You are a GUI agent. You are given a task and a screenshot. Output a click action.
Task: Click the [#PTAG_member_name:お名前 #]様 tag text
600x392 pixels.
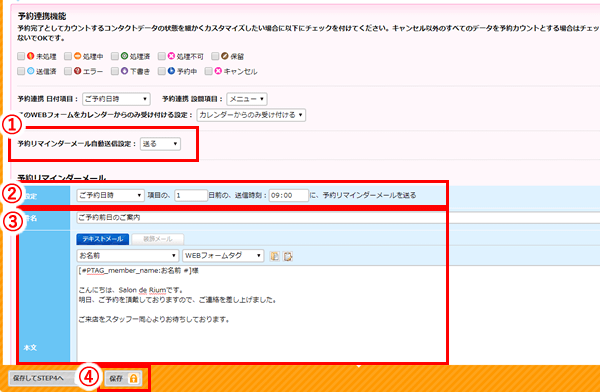(x=139, y=271)
